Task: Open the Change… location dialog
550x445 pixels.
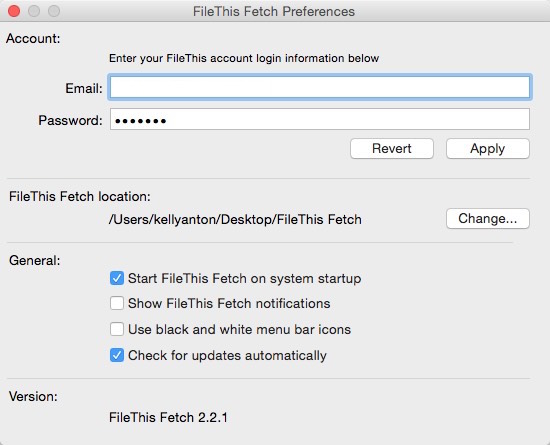Action: [x=488, y=218]
